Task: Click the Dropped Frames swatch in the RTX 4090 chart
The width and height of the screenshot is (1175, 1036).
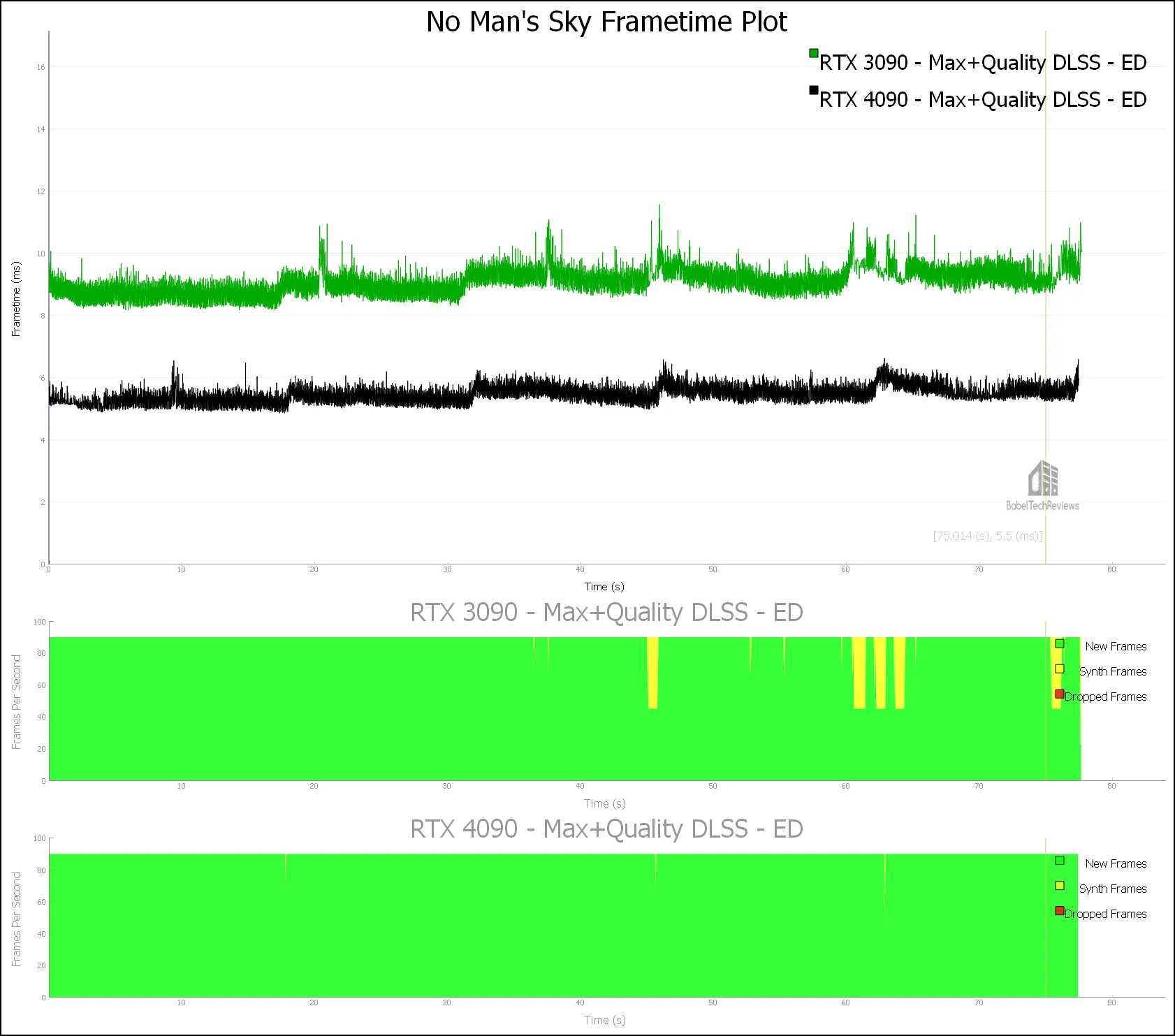Action: coord(1060,911)
